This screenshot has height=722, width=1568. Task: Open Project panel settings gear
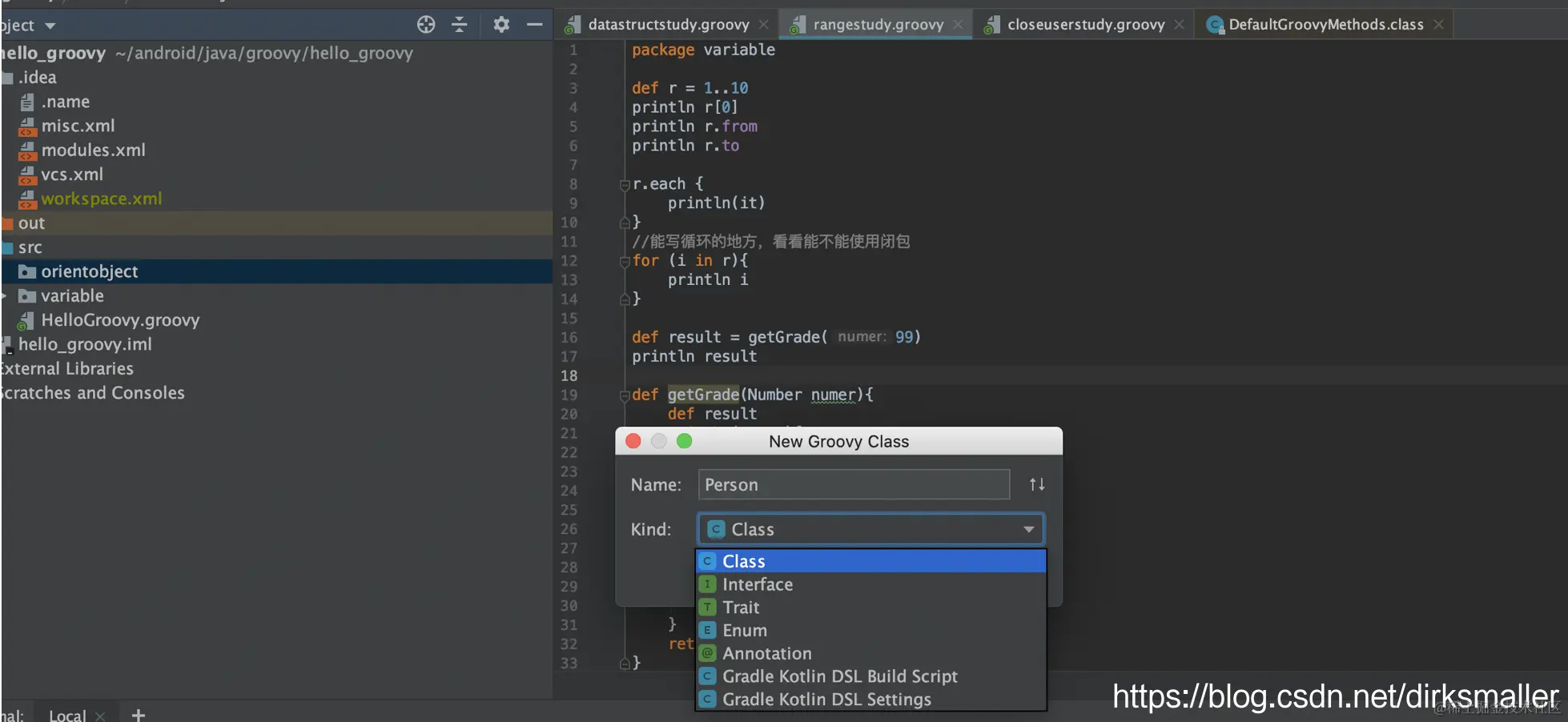[501, 25]
